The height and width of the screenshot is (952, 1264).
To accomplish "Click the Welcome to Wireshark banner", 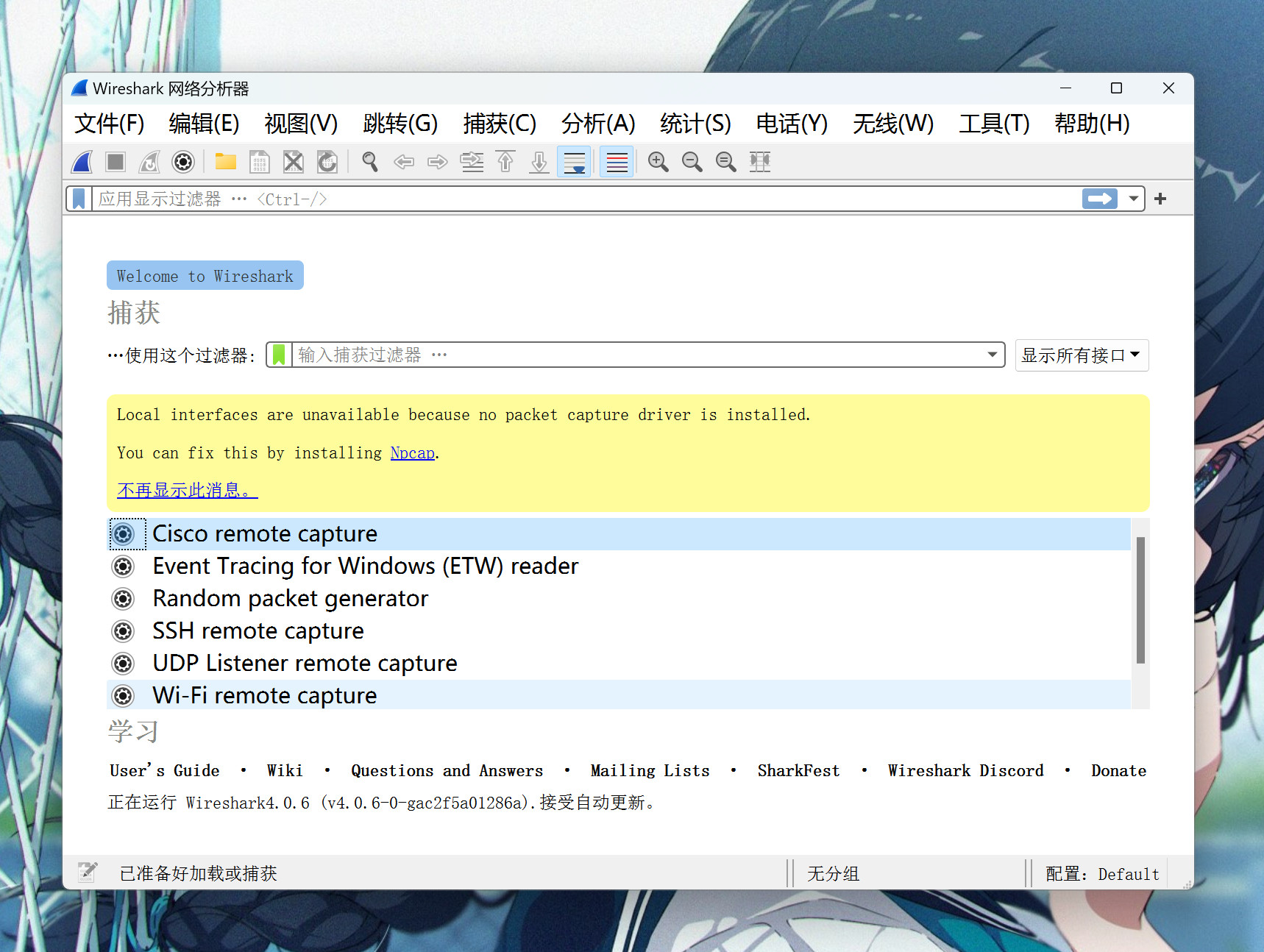I will [x=205, y=276].
